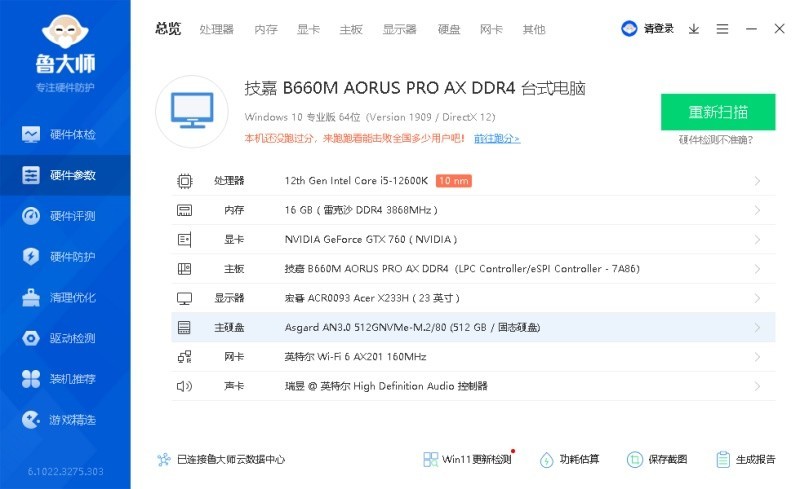Open the hamburger main menu icon
The width and height of the screenshot is (800, 489).
[722, 29]
